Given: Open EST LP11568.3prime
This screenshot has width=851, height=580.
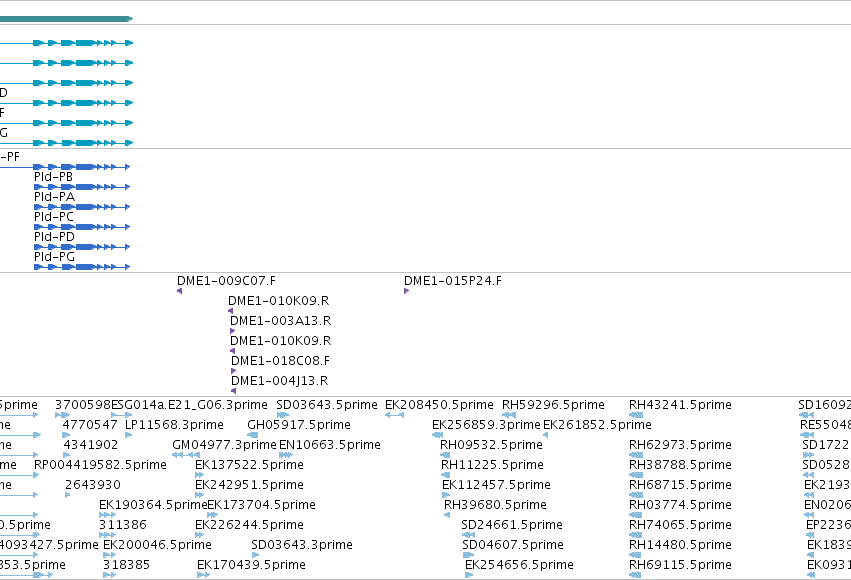Looking at the screenshot, I should [x=174, y=425].
